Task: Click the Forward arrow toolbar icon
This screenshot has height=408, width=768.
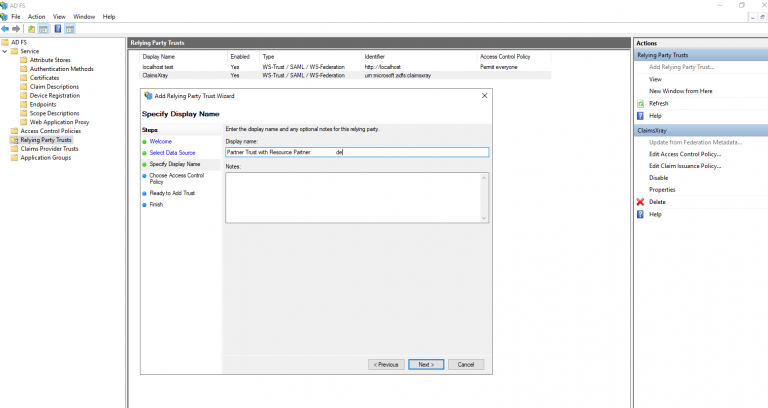Action: point(16,29)
